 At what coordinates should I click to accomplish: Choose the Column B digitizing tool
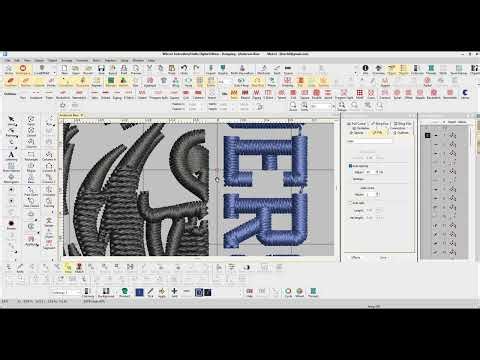49,168
